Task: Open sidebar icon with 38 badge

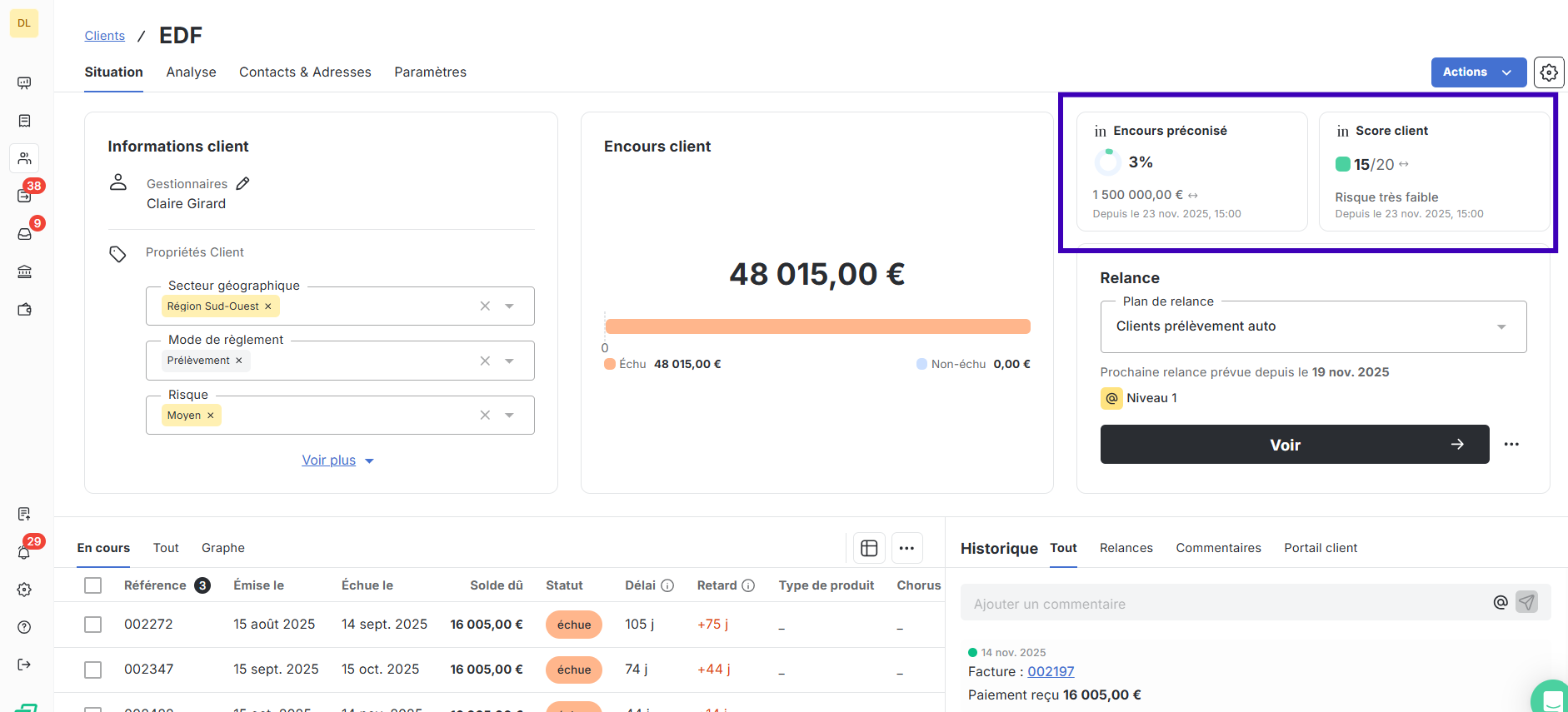Action: 24,196
